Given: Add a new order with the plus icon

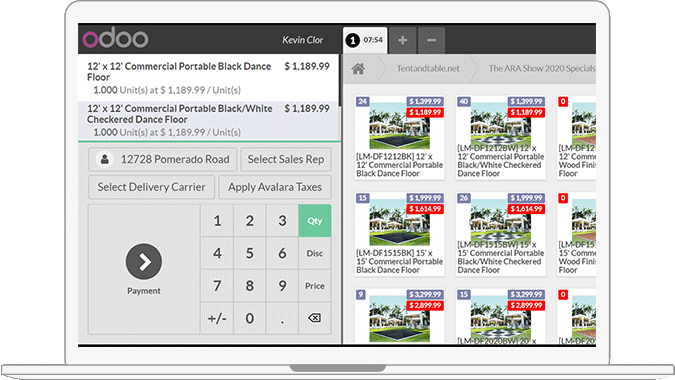Looking at the screenshot, I should 403,40.
